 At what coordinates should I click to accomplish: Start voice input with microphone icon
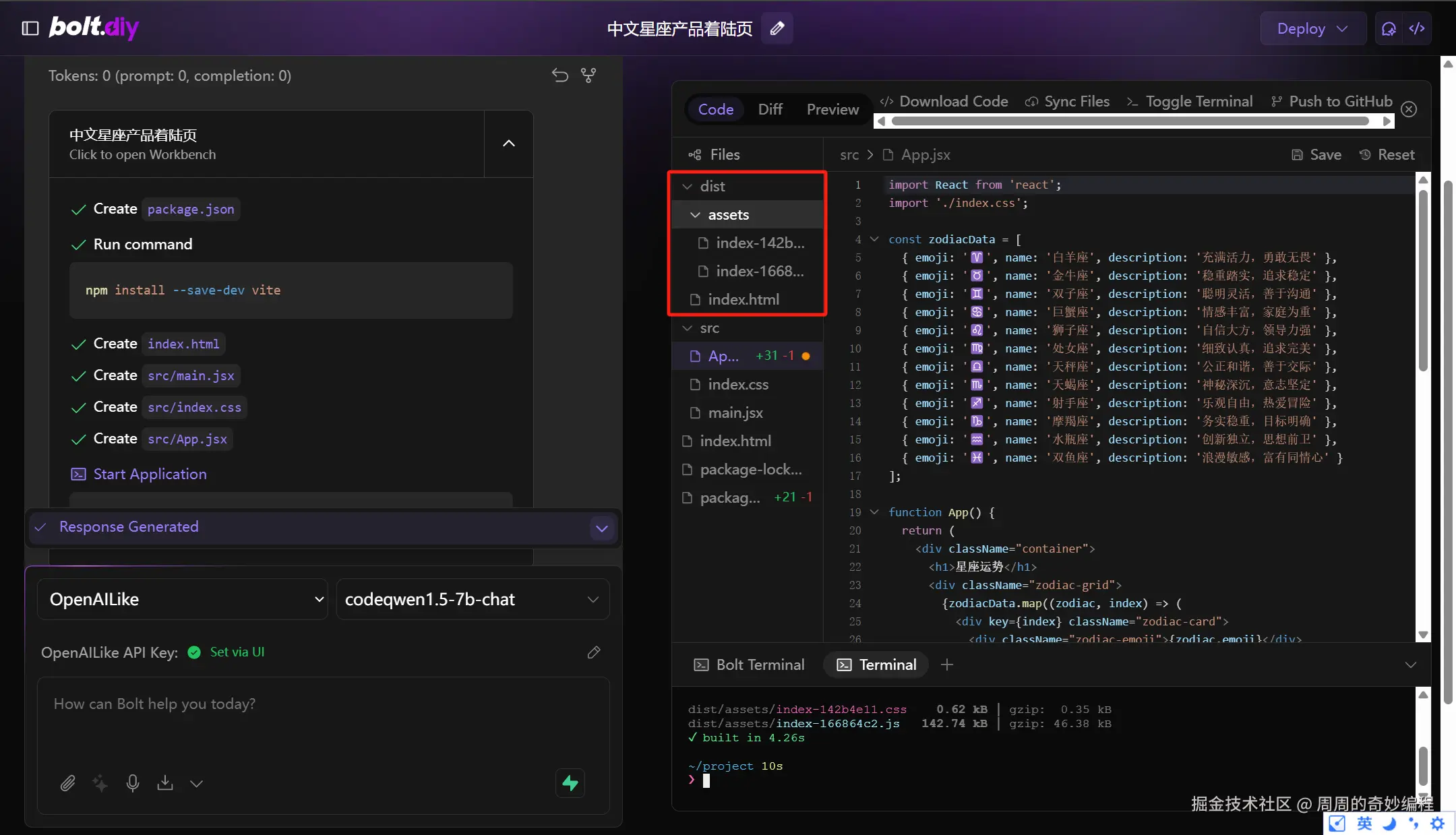pos(133,783)
